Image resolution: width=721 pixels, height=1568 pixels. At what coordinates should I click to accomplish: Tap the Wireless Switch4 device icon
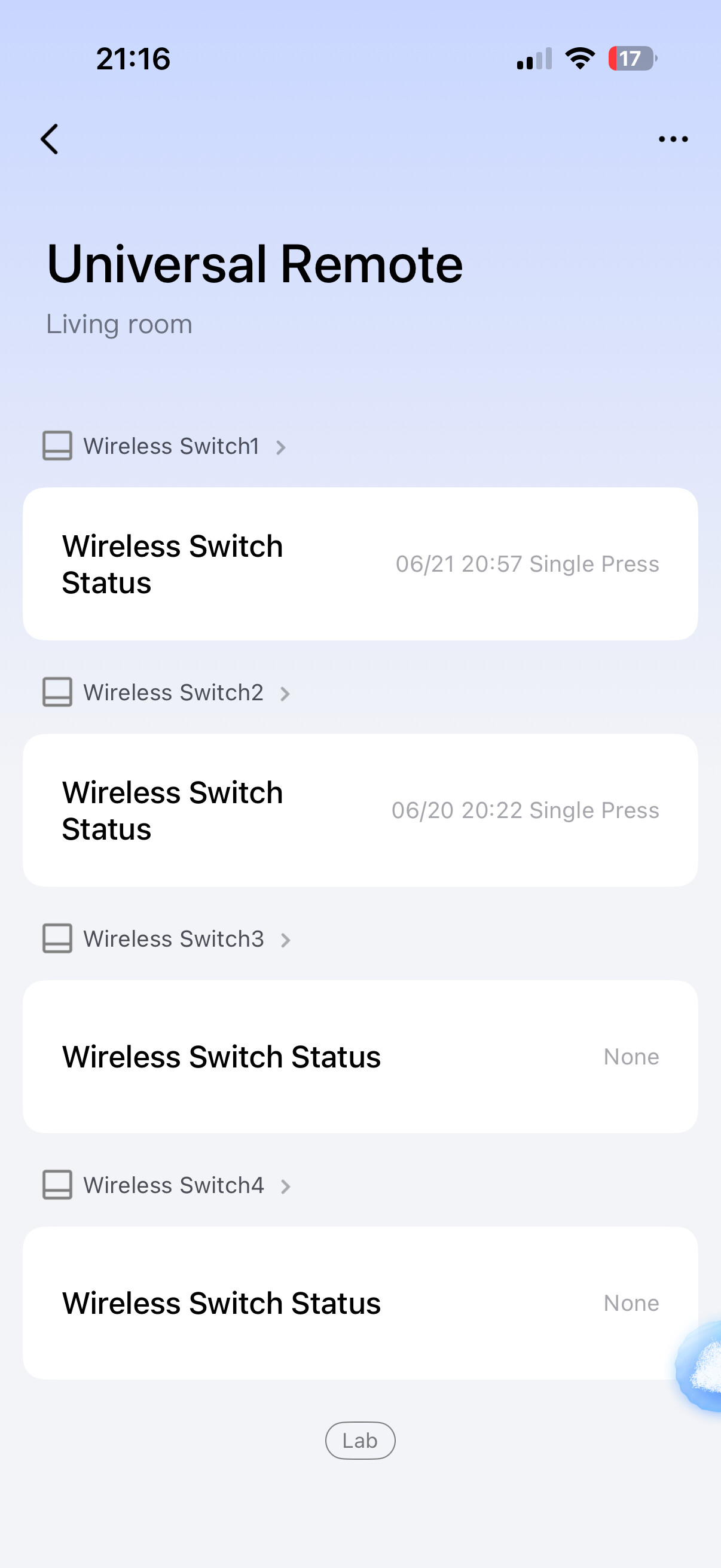[57, 1185]
